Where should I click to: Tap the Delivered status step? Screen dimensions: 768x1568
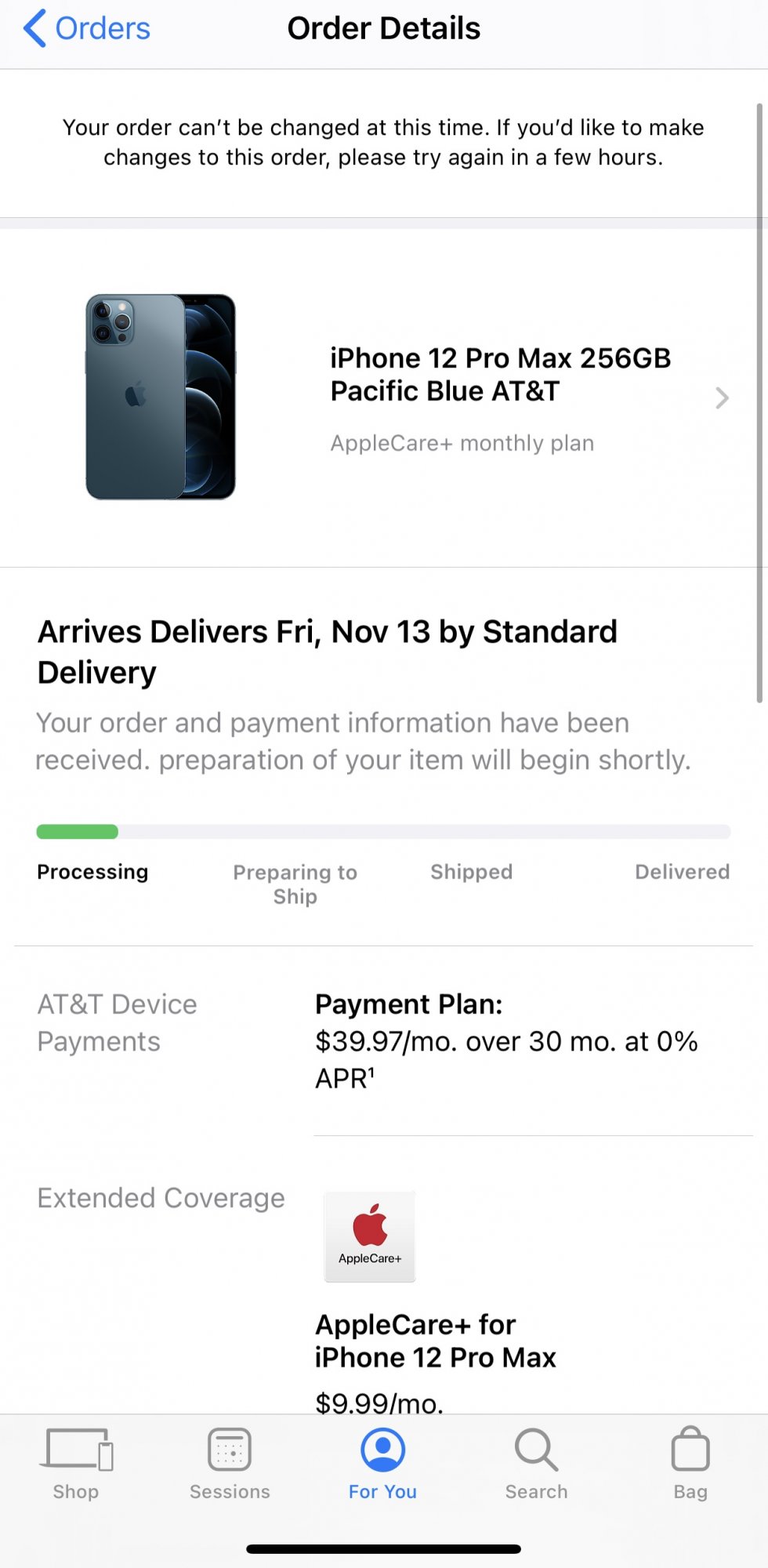682,872
